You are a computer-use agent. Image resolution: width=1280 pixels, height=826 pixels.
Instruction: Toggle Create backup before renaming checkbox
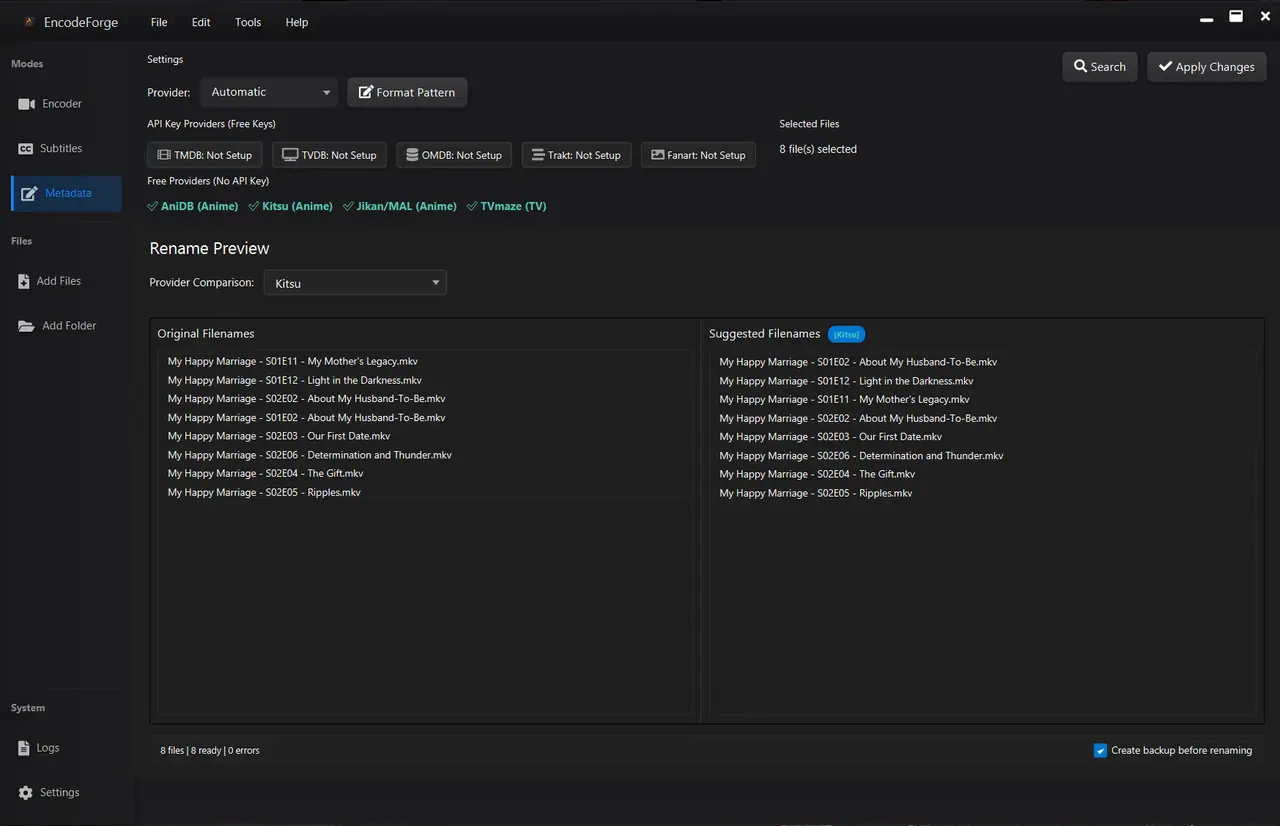1100,751
